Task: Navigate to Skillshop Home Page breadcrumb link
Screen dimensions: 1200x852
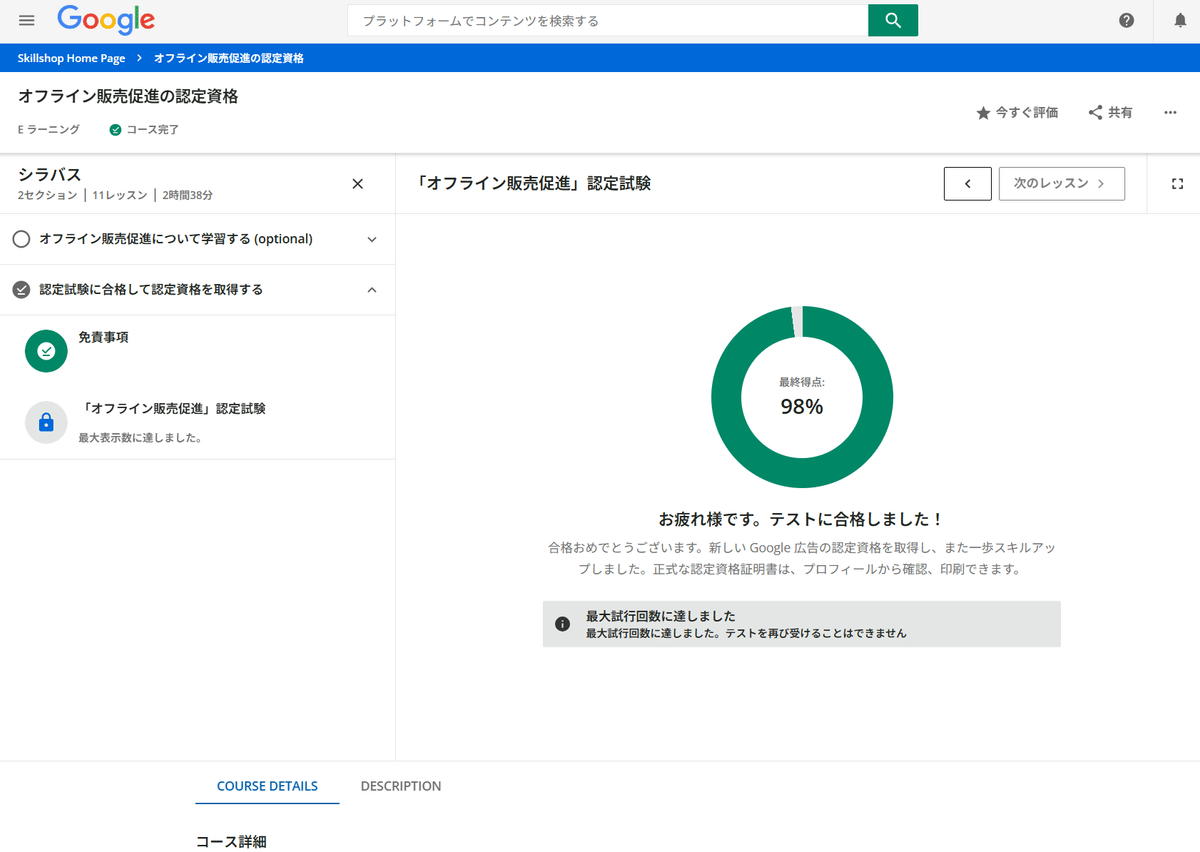Action: click(x=69, y=58)
